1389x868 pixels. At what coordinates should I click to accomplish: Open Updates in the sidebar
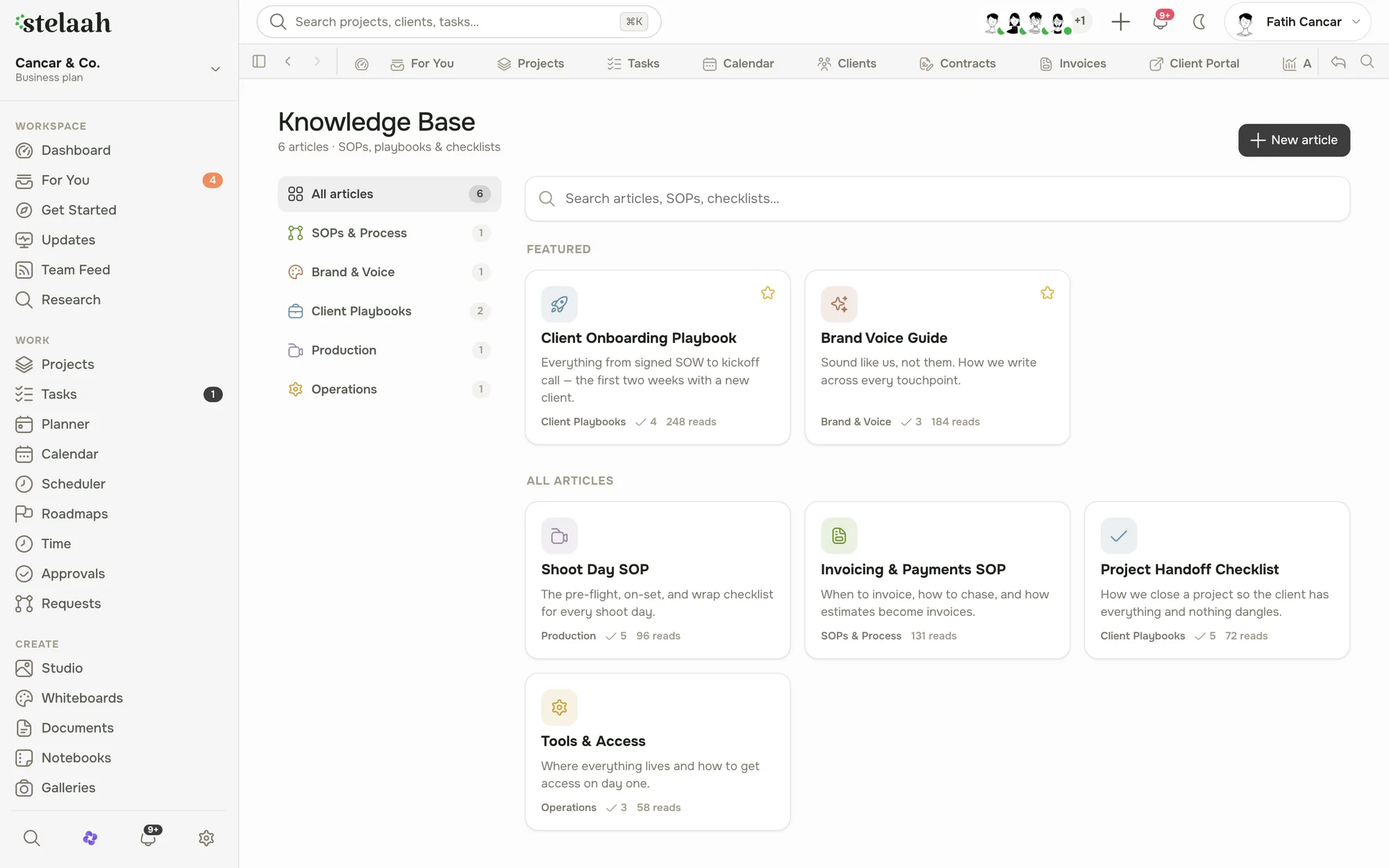(x=118, y=240)
